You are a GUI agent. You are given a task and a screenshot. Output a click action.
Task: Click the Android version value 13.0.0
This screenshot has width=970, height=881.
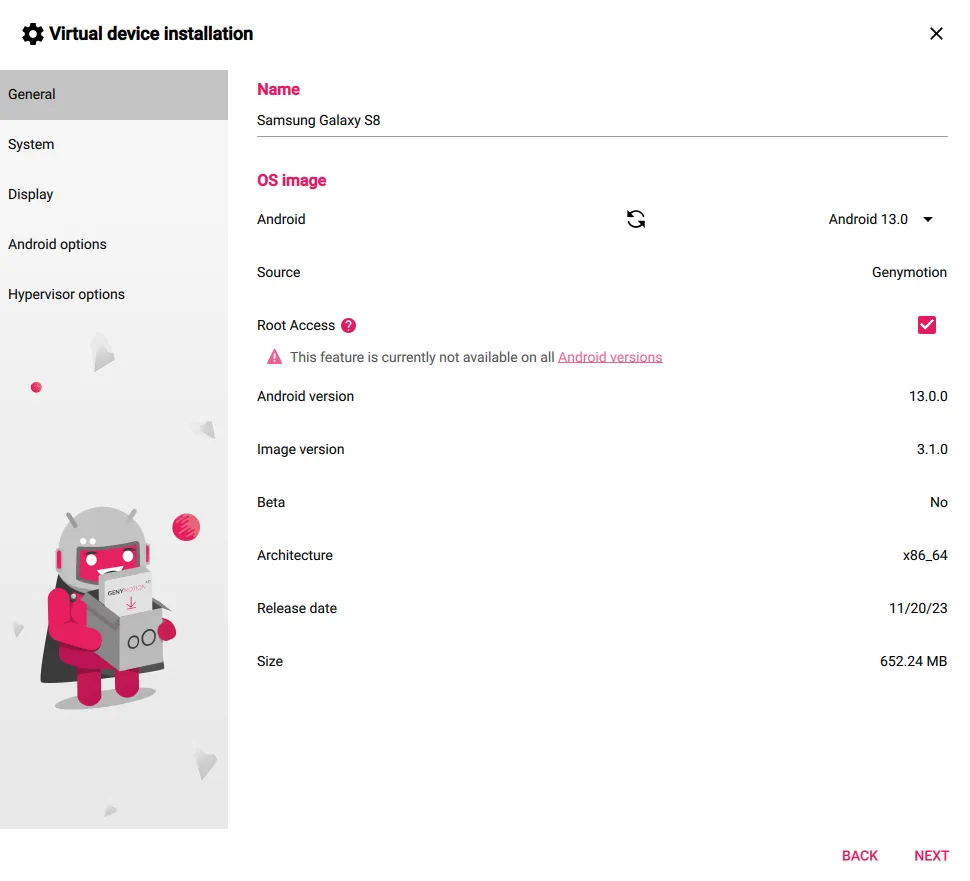tap(928, 396)
